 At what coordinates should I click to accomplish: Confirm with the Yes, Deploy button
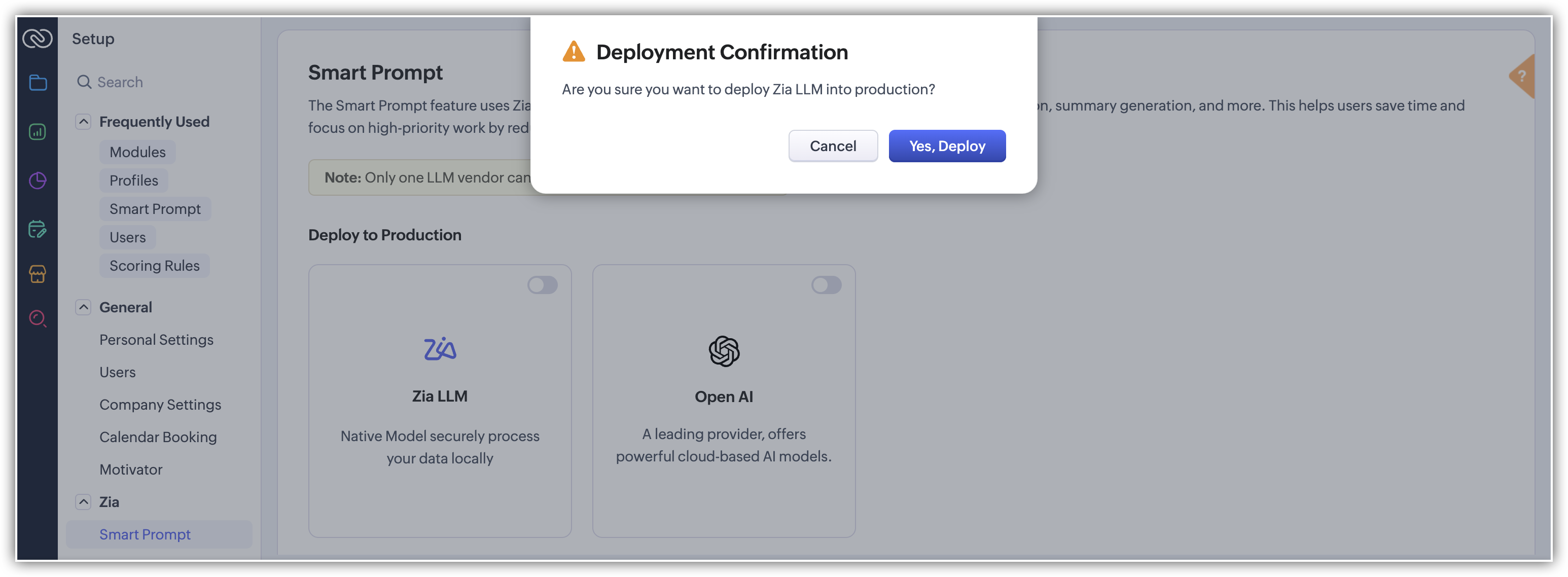946,146
